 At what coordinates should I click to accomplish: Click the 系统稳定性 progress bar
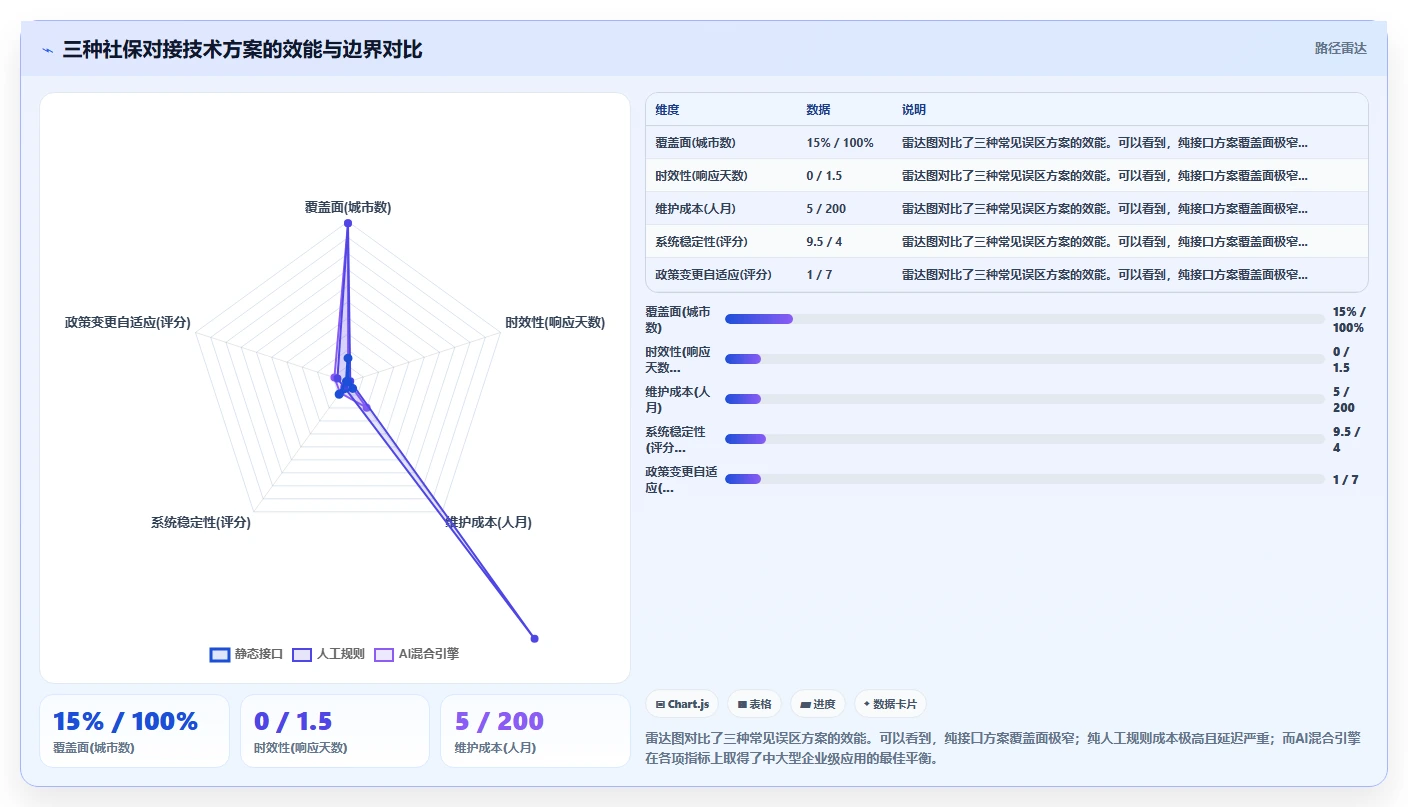tap(1024, 439)
